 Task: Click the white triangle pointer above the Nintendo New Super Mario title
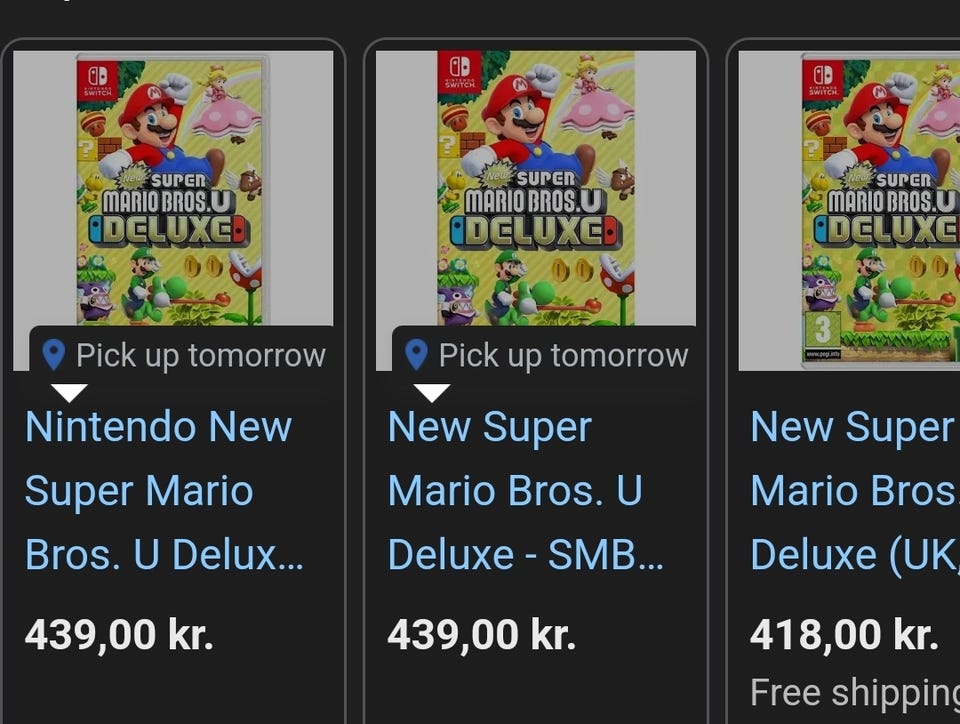[x=68, y=392]
